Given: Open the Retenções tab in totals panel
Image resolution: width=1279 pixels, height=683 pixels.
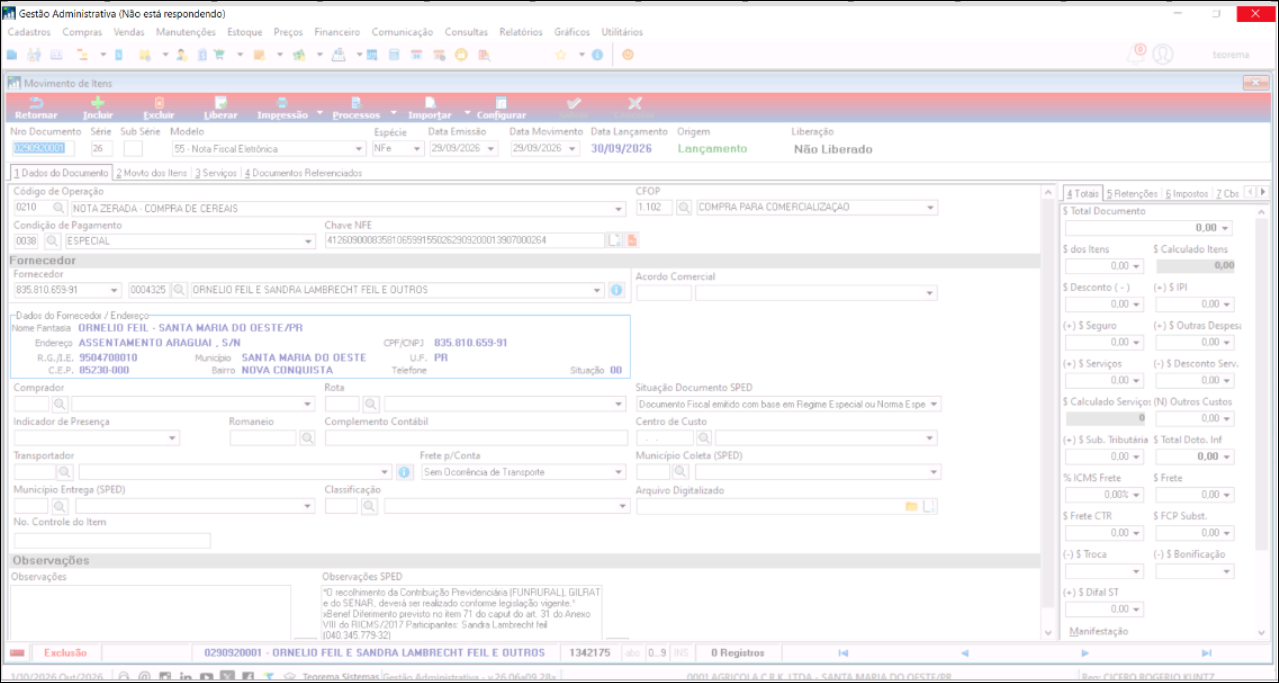Looking at the screenshot, I should [1132, 193].
